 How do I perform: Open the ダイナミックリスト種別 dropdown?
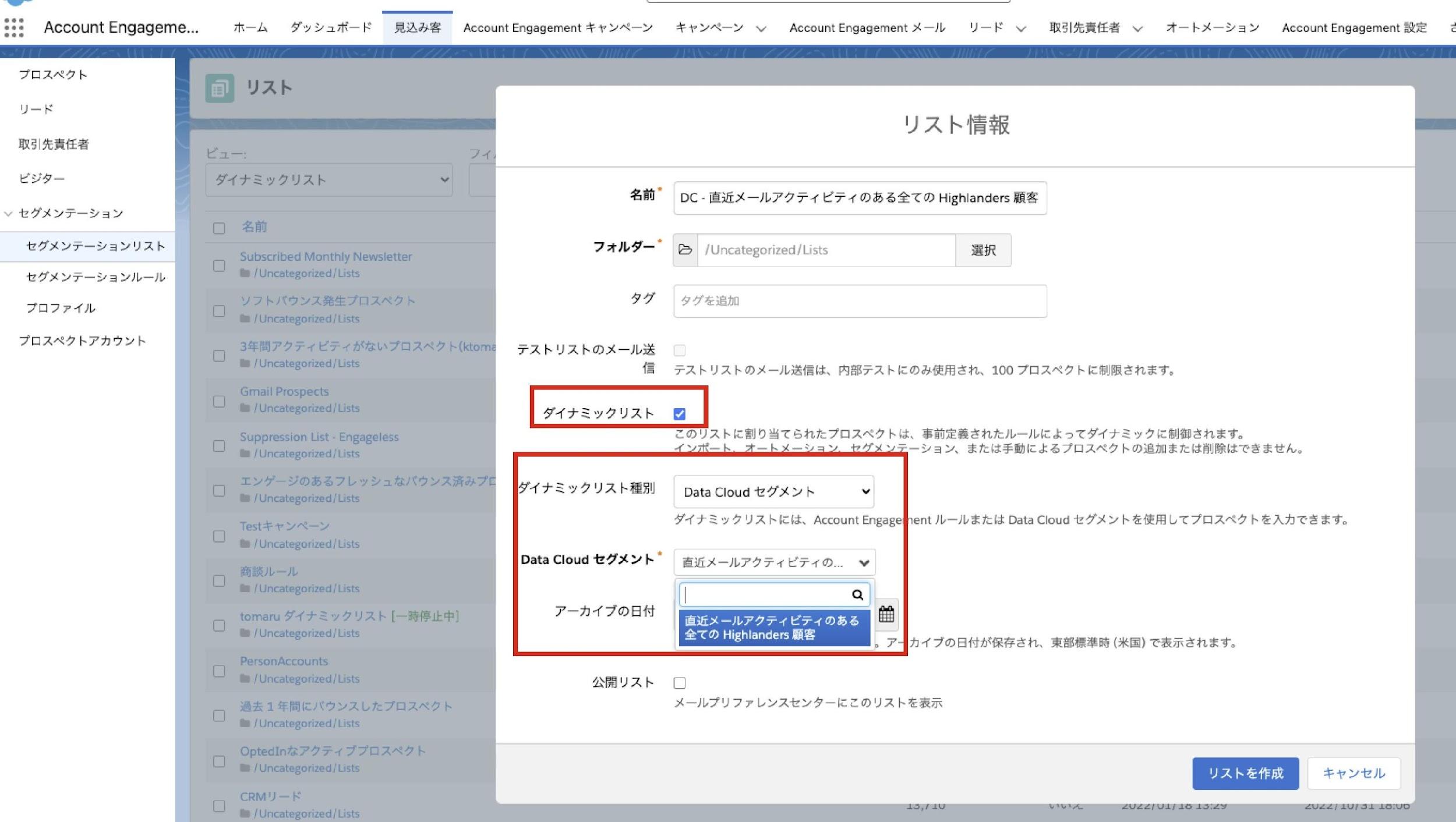click(x=773, y=492)
